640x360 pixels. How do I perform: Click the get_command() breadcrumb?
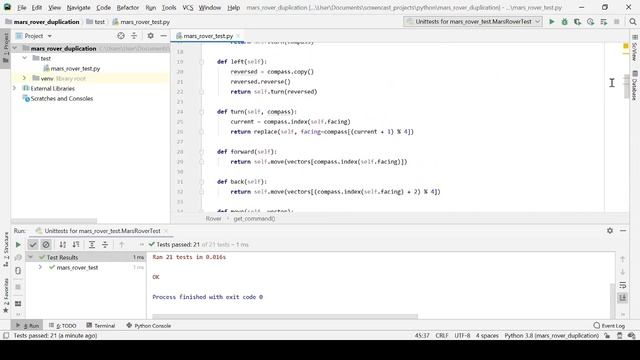tap(254, 219)
